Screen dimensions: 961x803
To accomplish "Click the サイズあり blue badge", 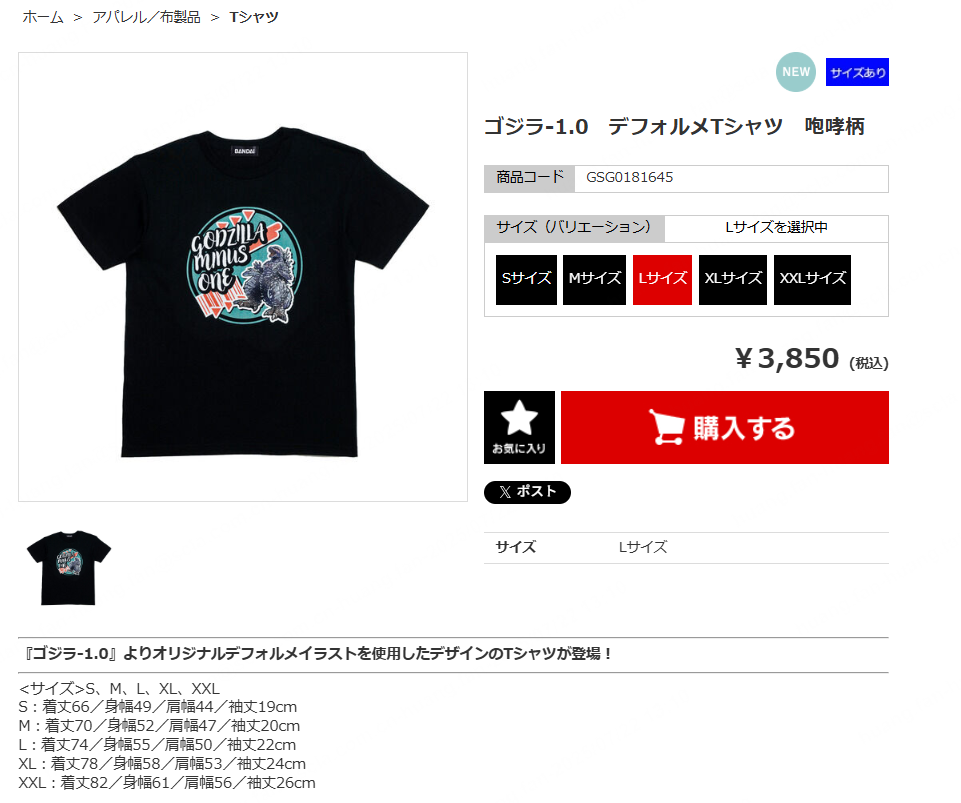I will click(x=857, y=72).
